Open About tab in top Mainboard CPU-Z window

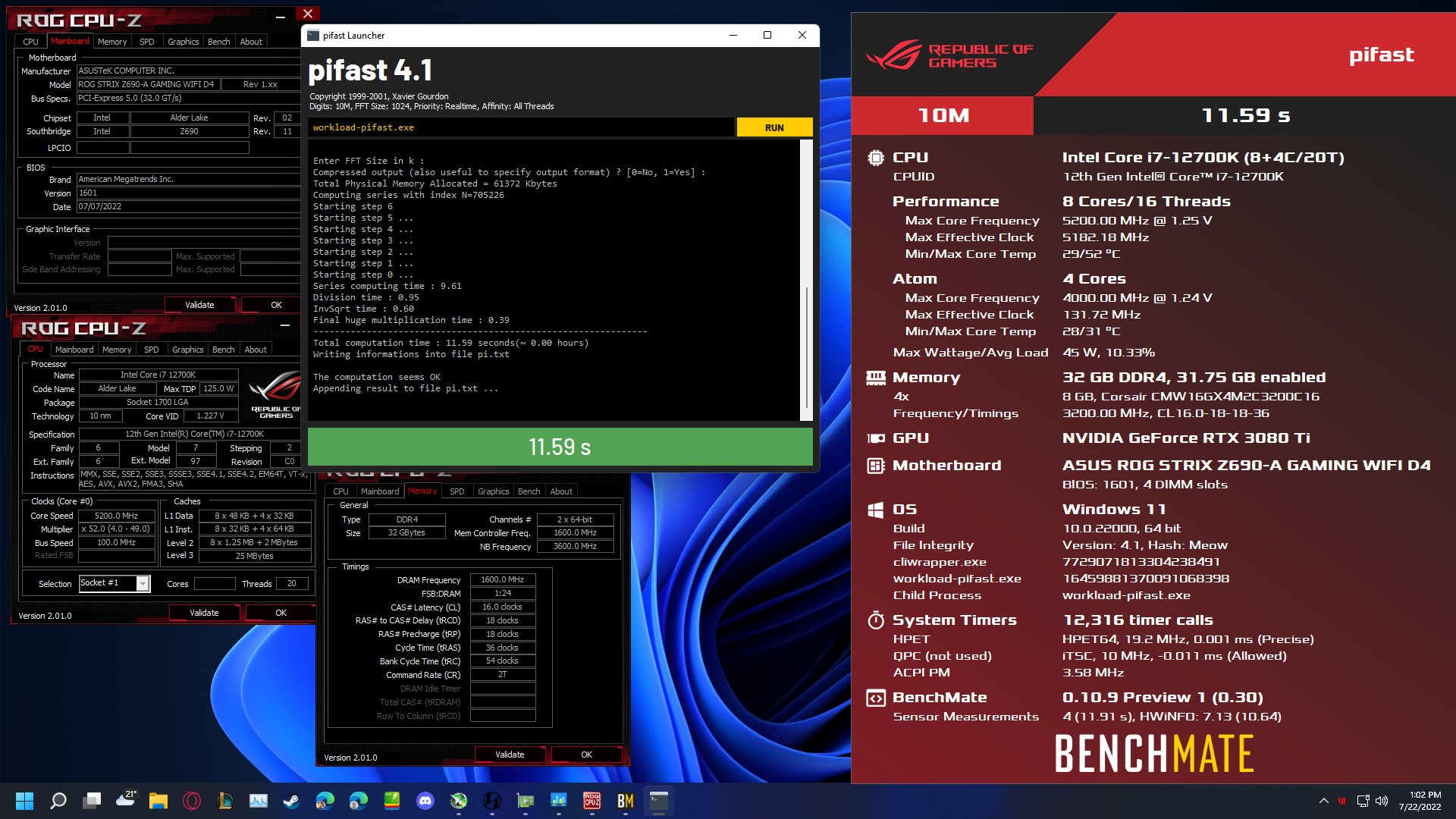point(251,42)
